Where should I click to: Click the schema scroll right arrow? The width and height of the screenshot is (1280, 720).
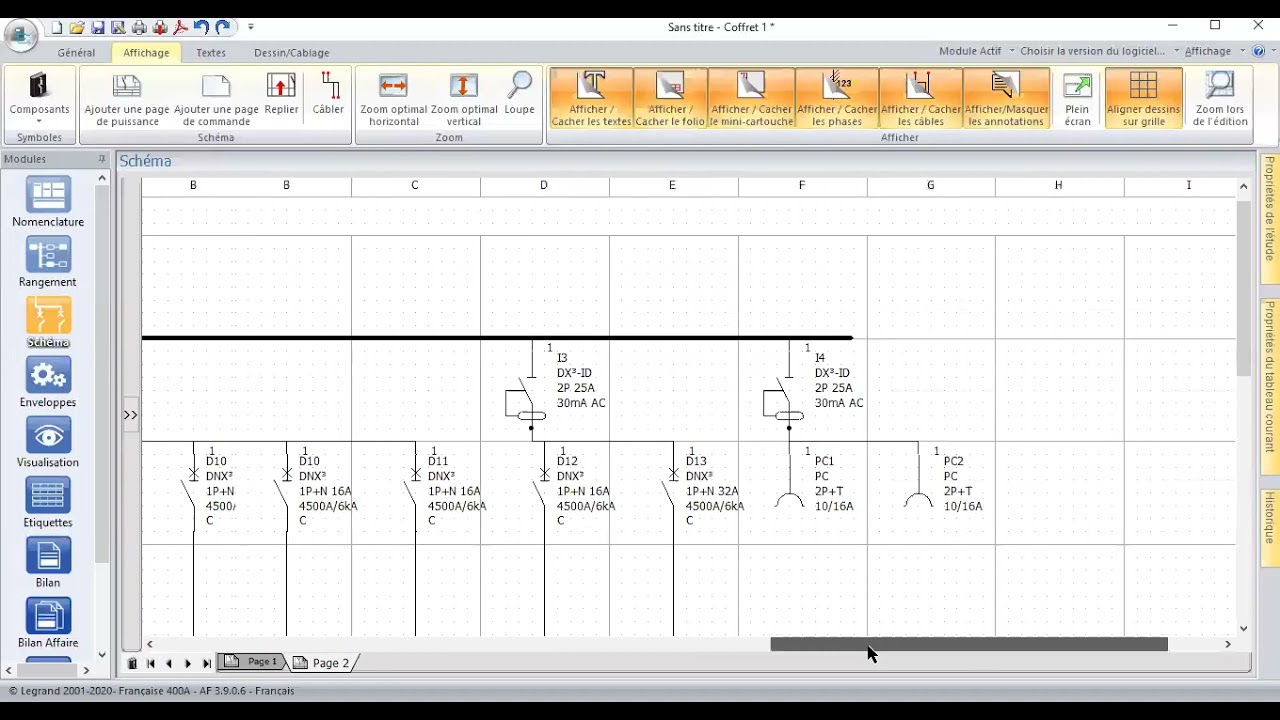(1228, 645)
